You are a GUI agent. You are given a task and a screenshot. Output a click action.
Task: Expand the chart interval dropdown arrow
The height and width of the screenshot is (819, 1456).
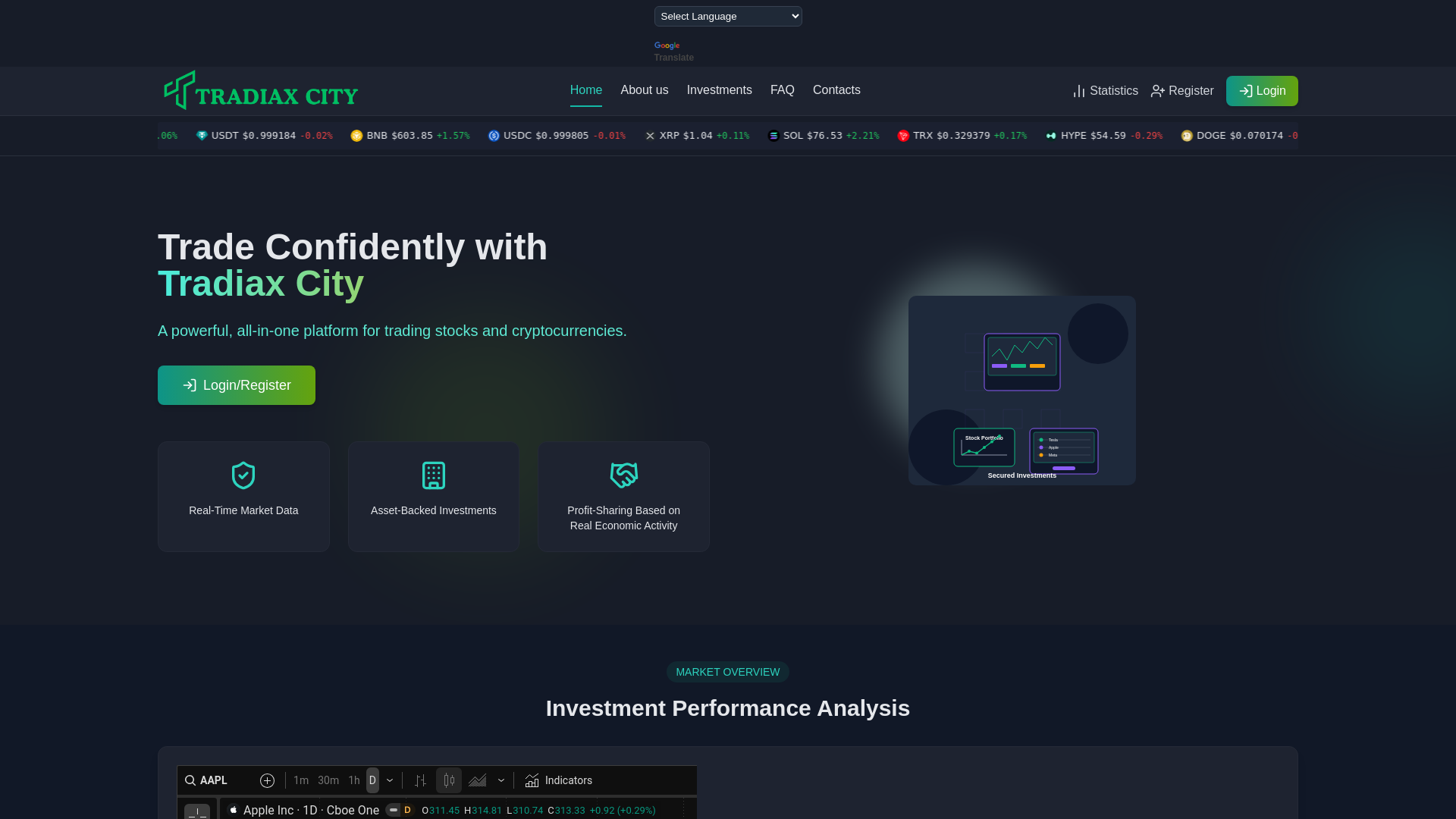[x=390, y=780]
